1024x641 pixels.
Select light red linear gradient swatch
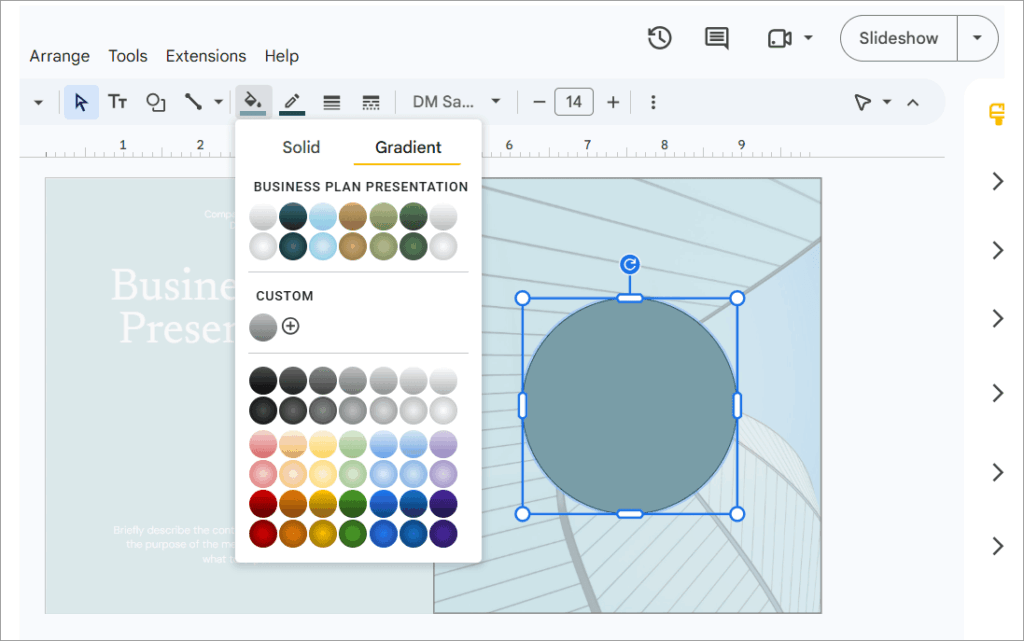click(263, 445)
